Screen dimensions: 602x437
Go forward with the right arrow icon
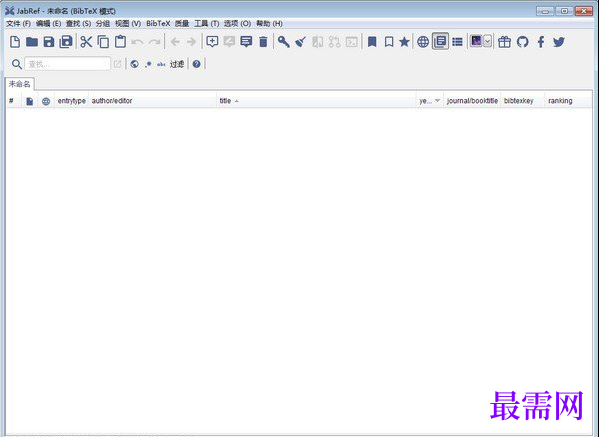191,42
